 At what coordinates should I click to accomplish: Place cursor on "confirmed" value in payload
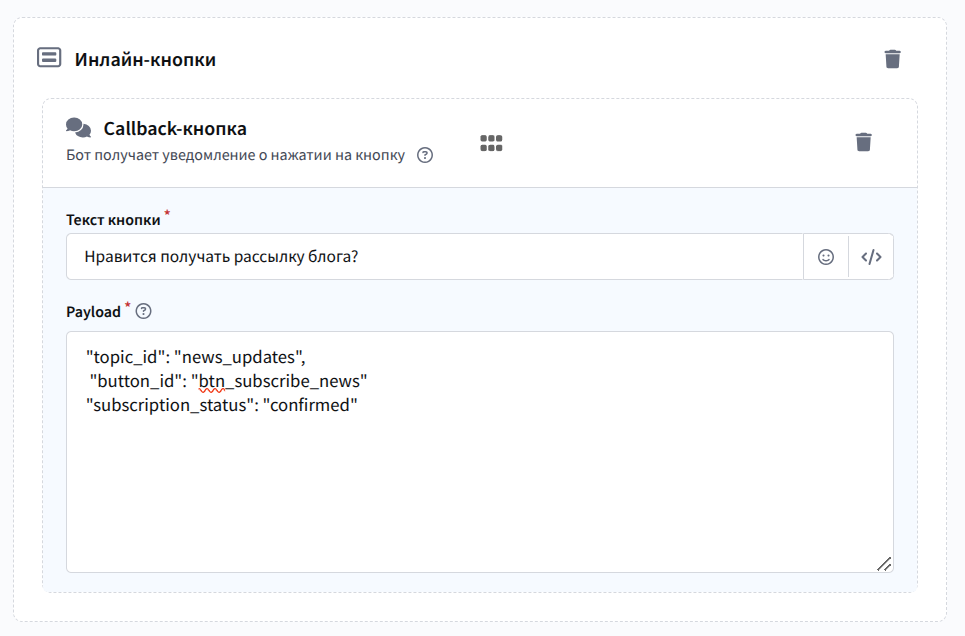pyautogui.click(x=310, y=405)
